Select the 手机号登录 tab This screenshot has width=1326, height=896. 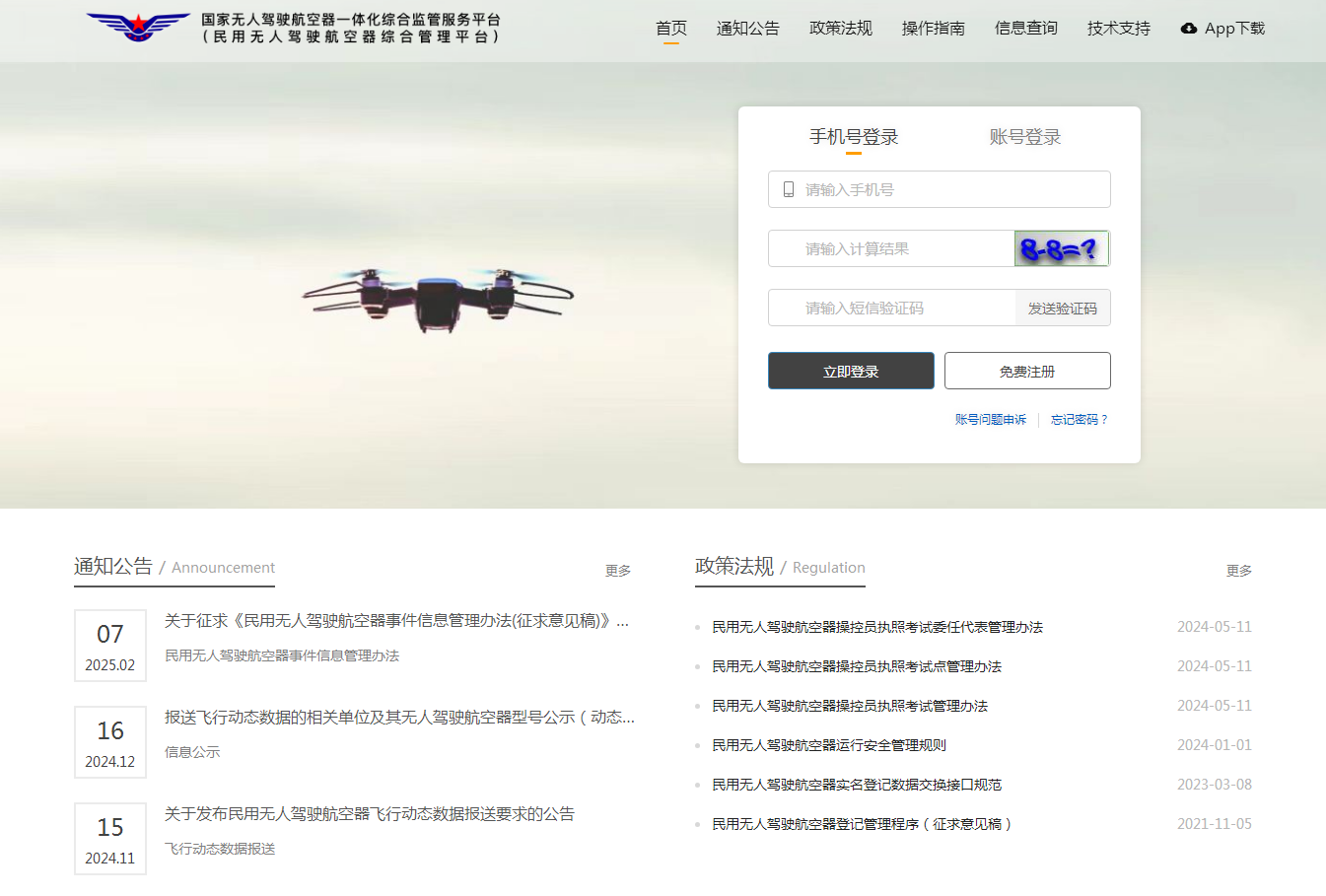click(854, 137)
